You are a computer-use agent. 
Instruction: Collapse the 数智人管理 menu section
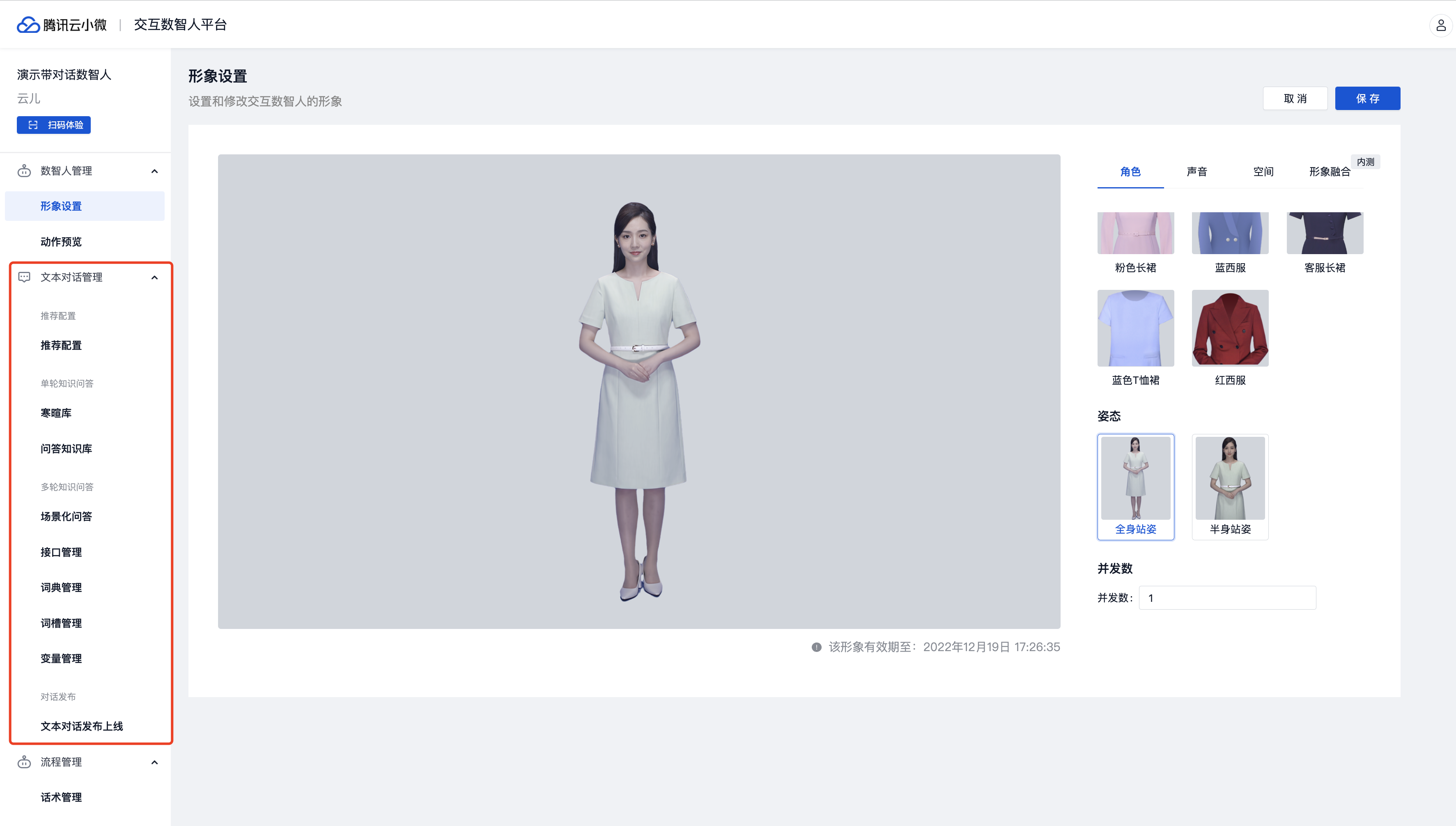(x=154, y=171)
